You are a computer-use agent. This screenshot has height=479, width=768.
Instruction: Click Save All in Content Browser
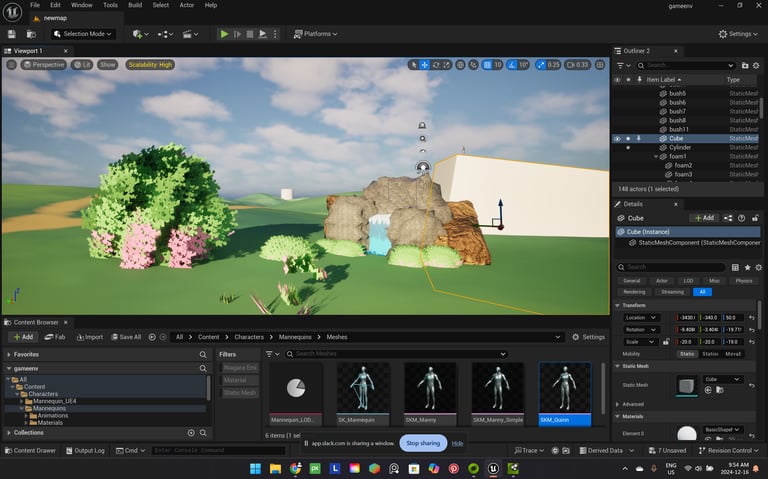coord(125,337)
